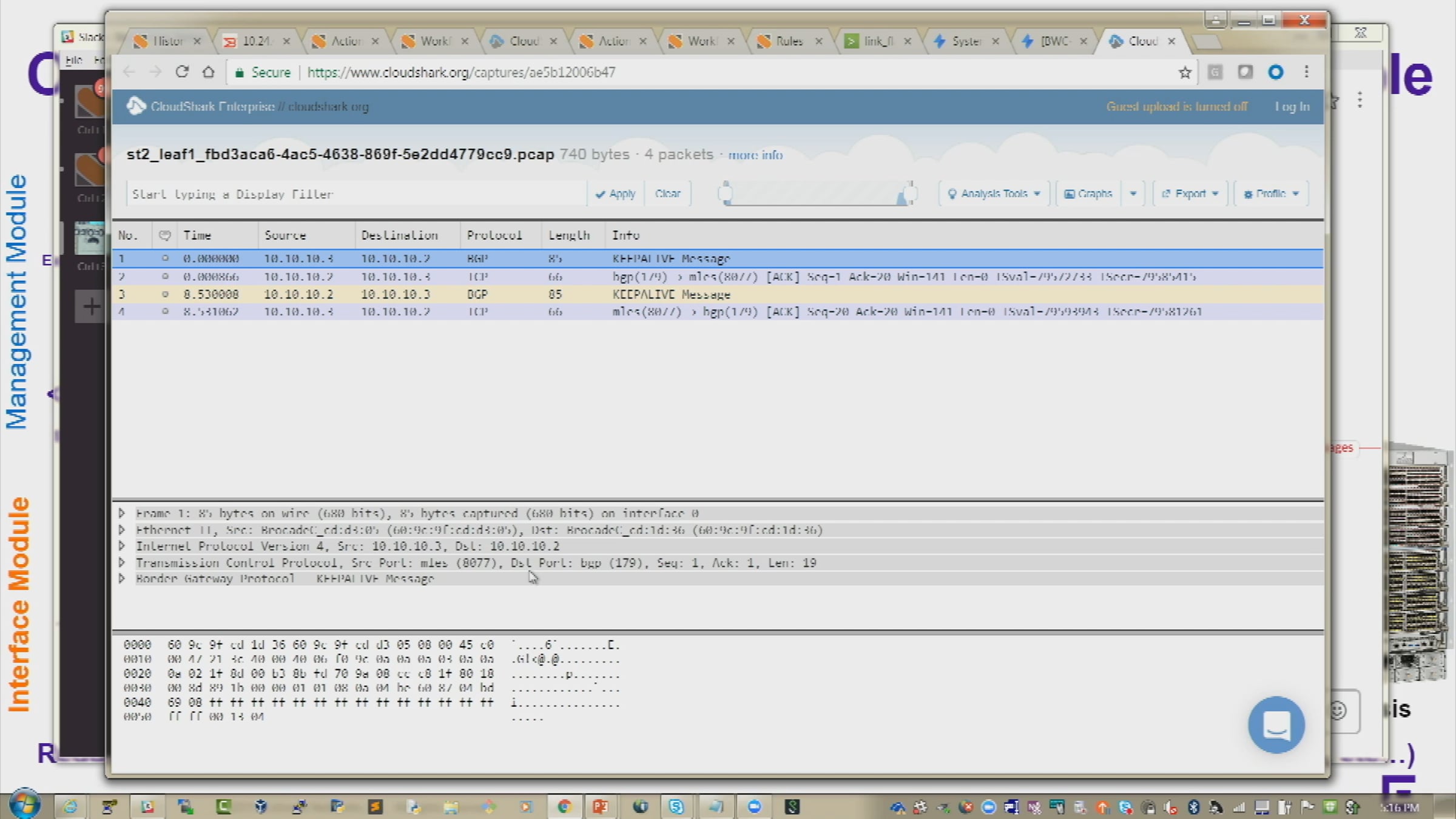Open the Chrome three-dot menu
This screenshot has width=1456, height=819.
pos(1306,72)
